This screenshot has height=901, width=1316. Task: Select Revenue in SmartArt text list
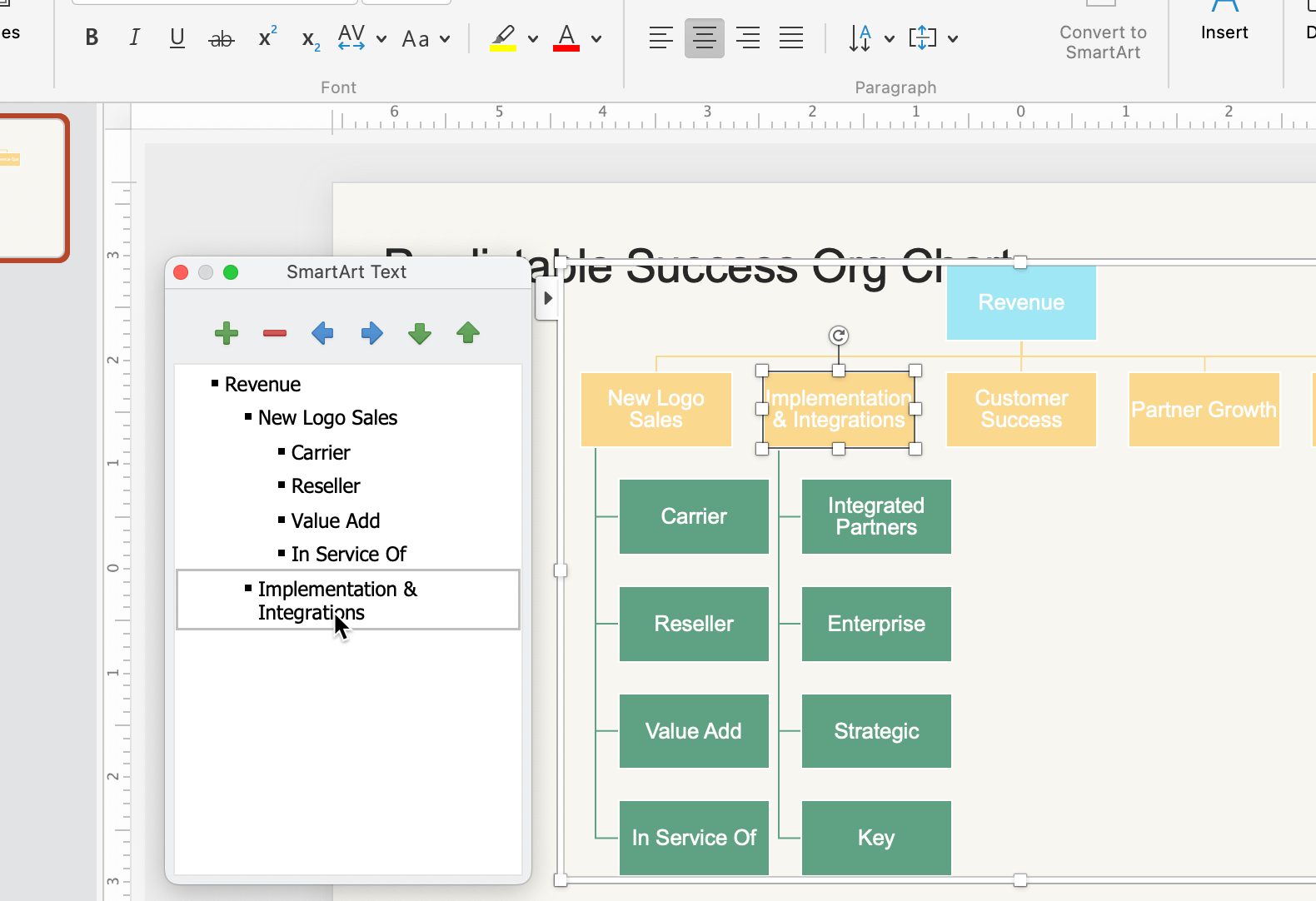[262, 385]
